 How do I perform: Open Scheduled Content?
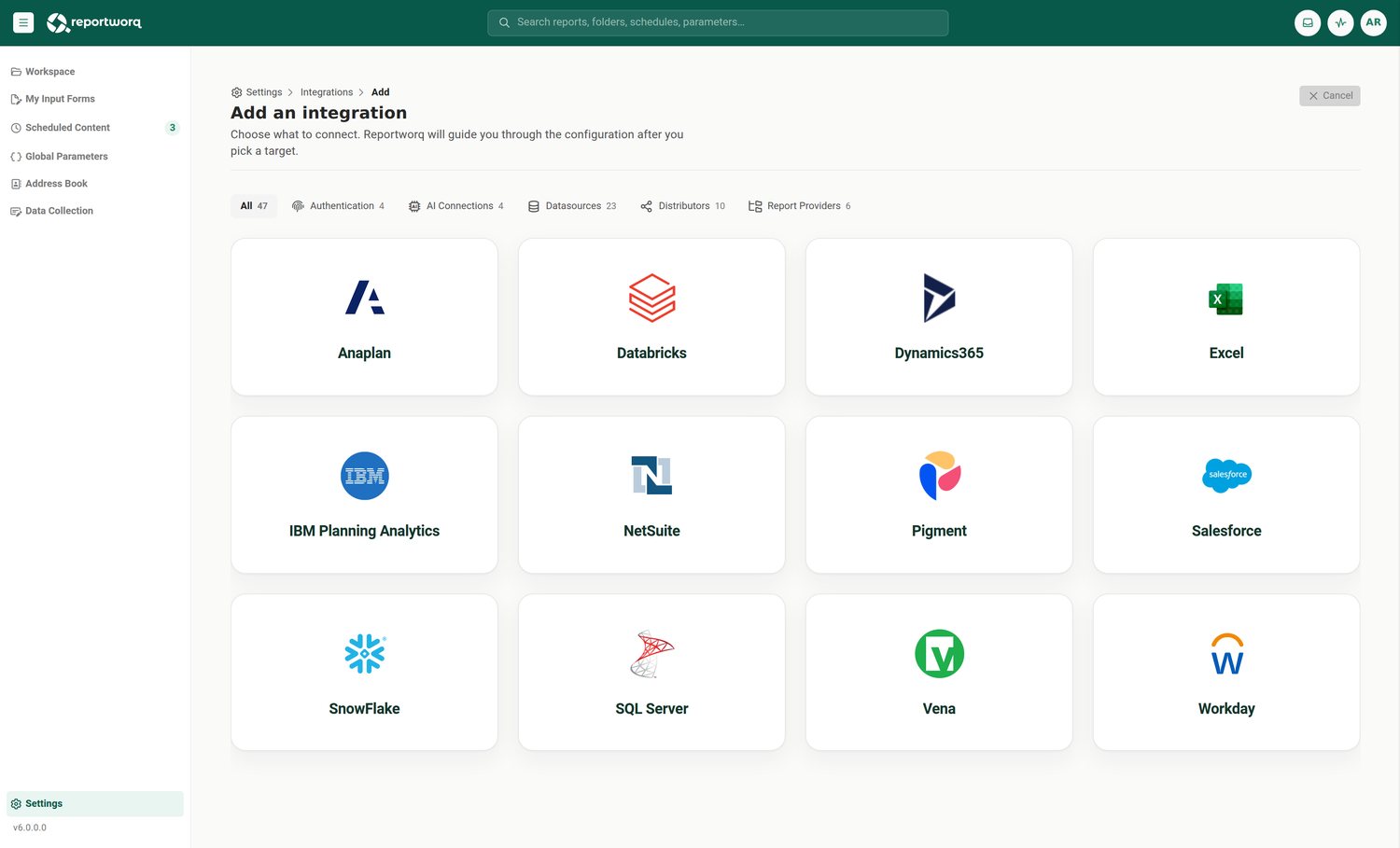tap(94, 128)
